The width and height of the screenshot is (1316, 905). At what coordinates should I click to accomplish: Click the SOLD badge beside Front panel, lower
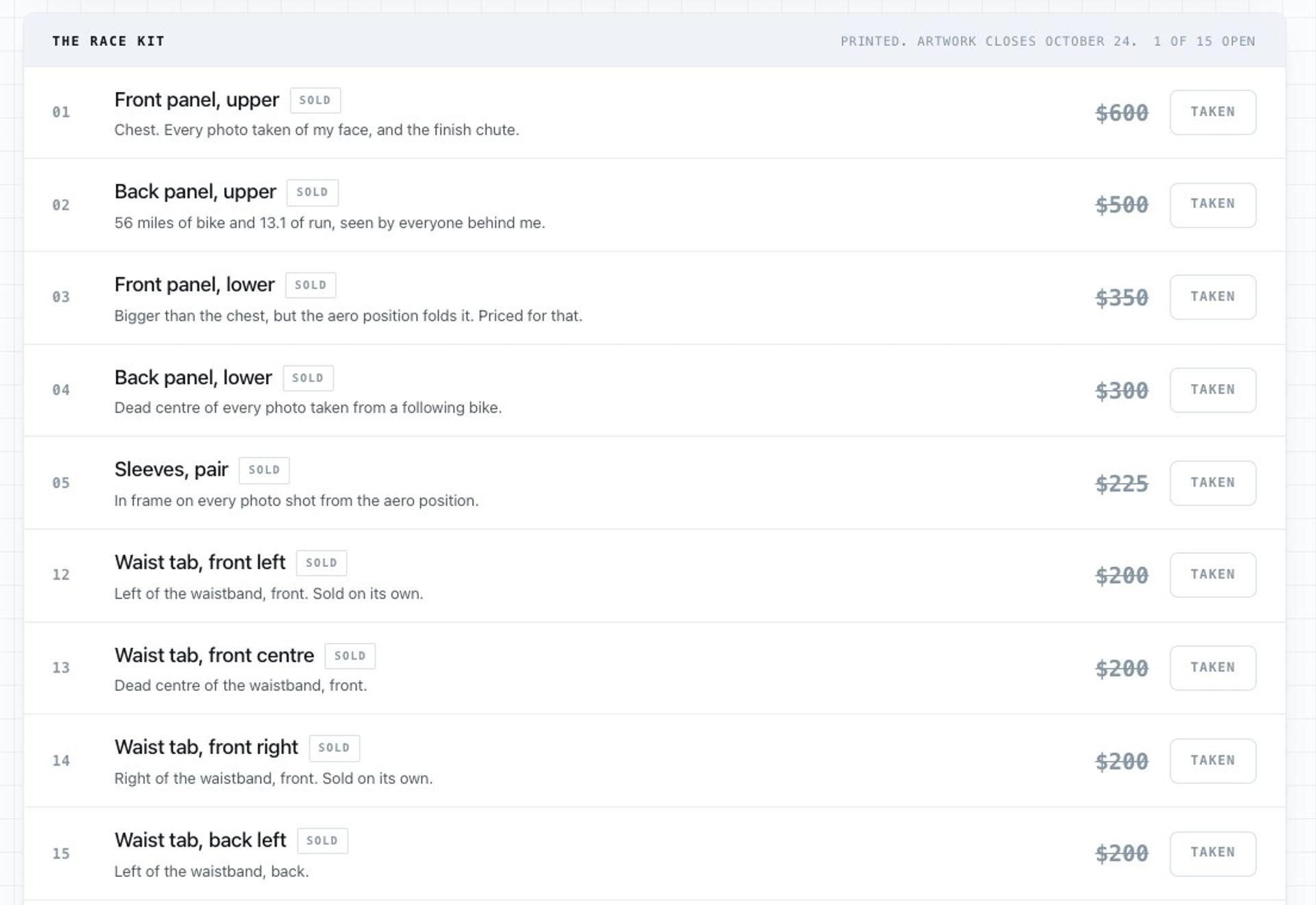[310, 285]
